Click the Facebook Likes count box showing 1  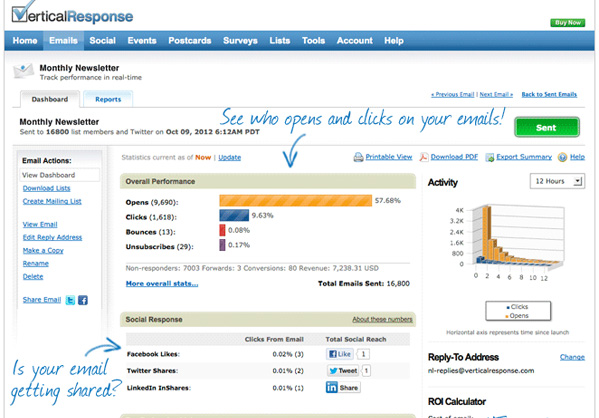pyautogui.click(x=363, y=354)
